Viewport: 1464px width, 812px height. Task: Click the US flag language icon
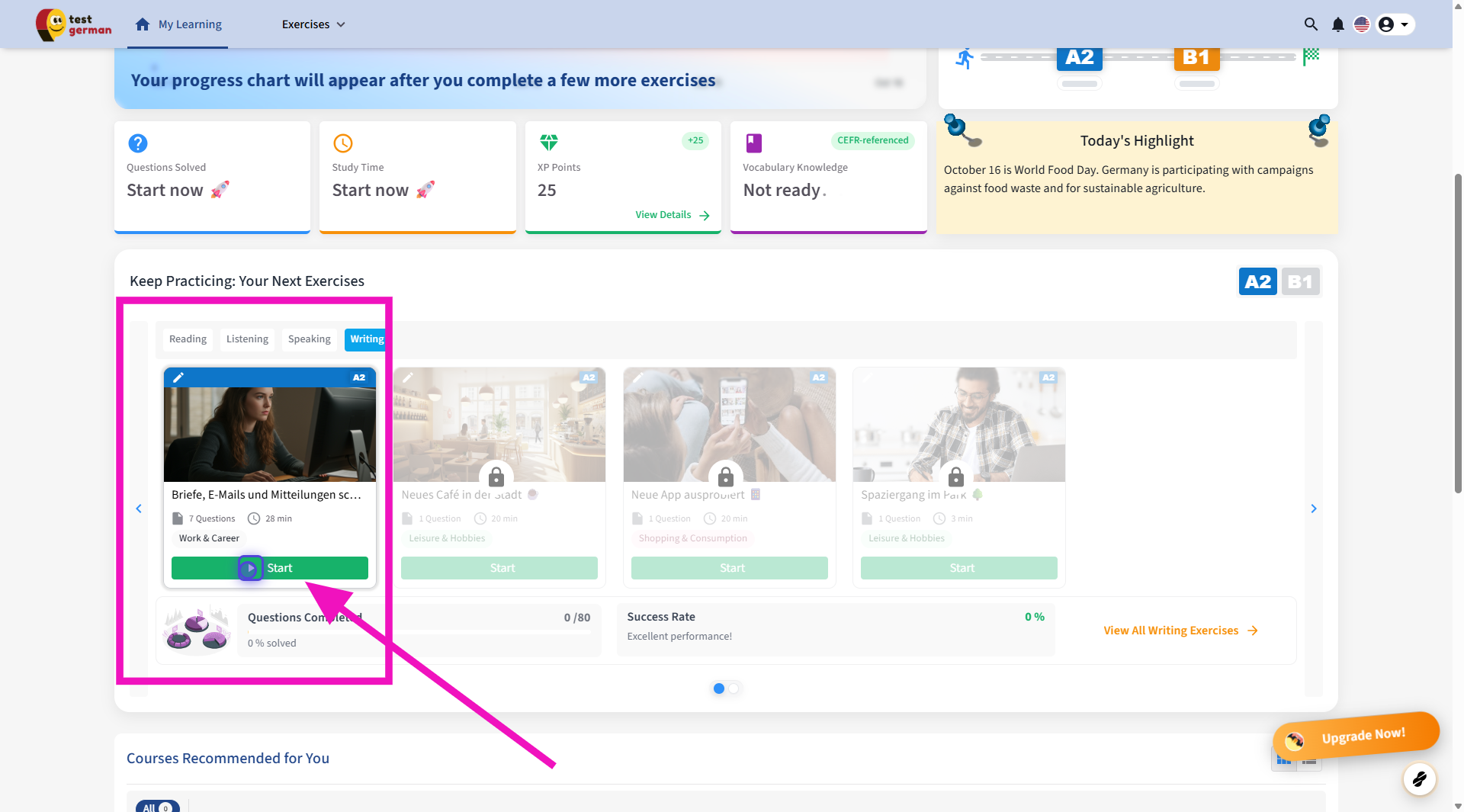tap(1361, 24)
